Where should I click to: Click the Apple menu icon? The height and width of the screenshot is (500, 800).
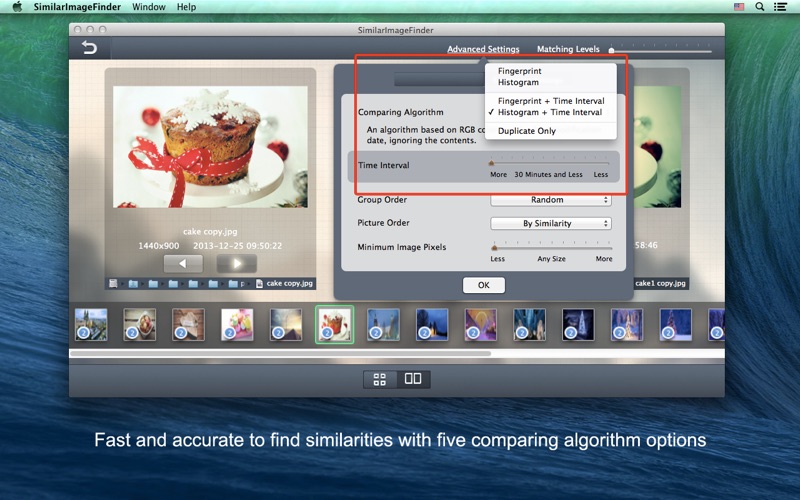point(17,7)
